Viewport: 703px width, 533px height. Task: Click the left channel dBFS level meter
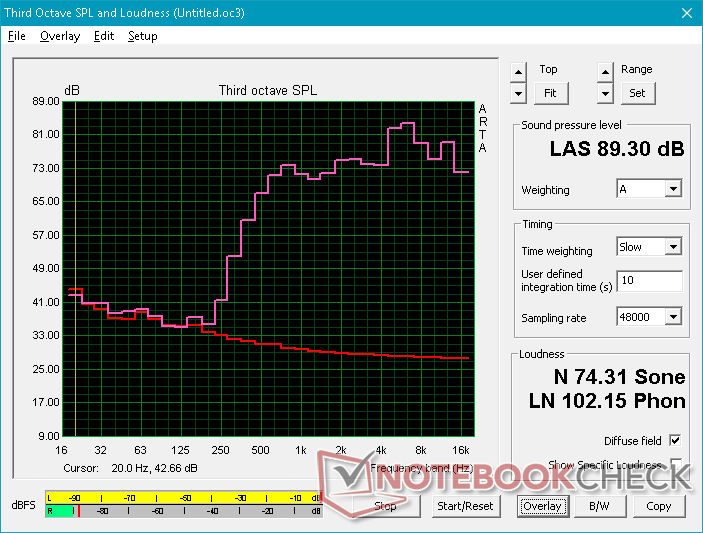coord(183,498)
